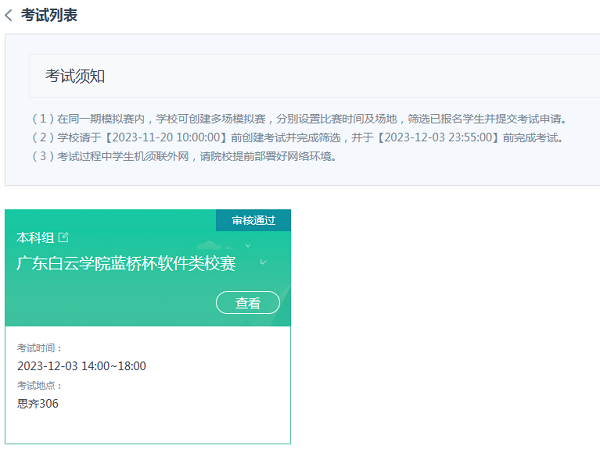Click notice item (3) about 联外网
The height and width of the screenshot is (449, 600).
[x=184, y=156]
